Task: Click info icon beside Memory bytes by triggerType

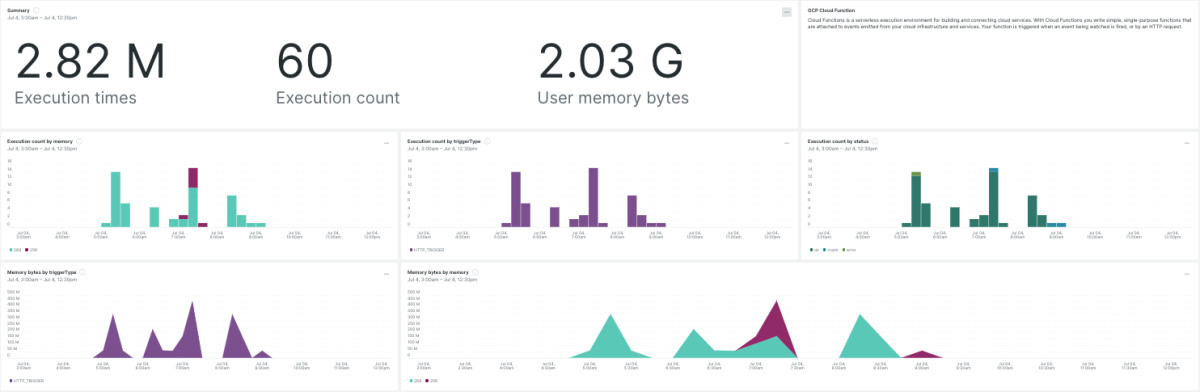Action: [81, 271]
